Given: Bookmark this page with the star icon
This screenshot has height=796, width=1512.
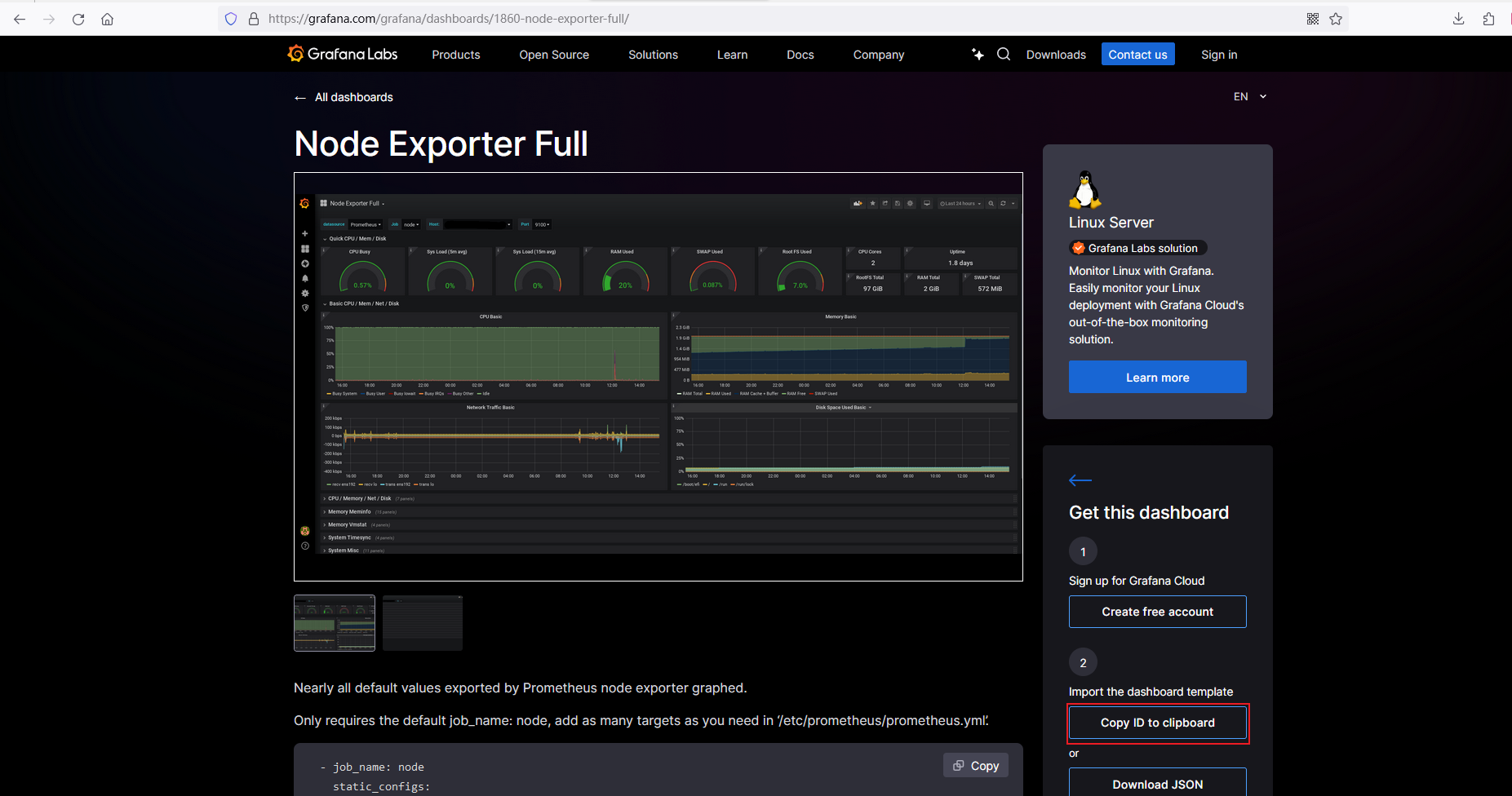Looking at the screenshot, I should tap(1336, 19).
